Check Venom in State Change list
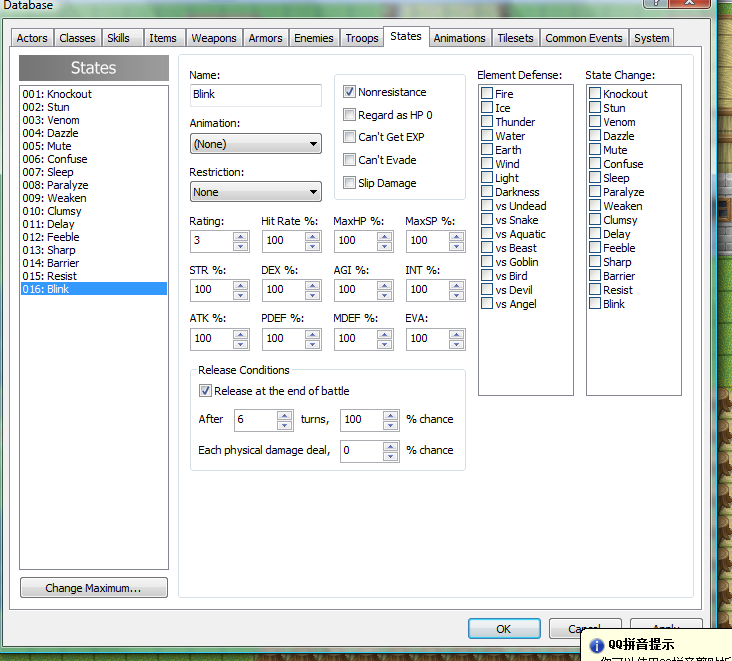This screenshot has height=661, width=732. coord(595,121)
